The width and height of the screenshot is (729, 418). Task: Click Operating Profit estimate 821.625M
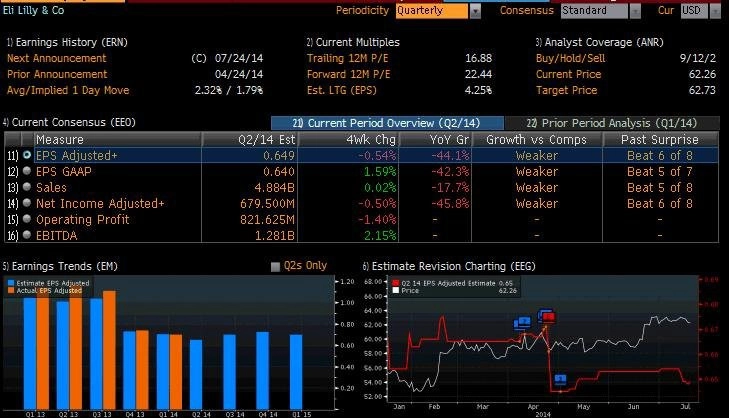[267, 219]
